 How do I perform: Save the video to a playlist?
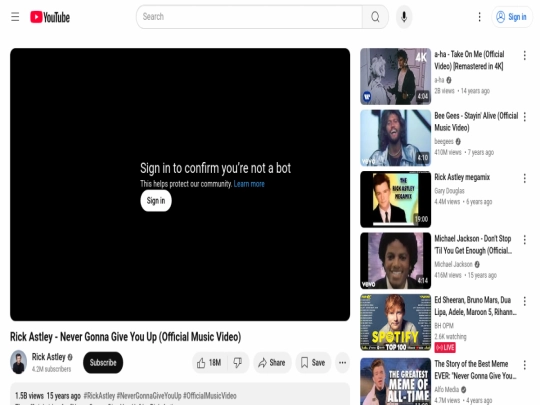(313, 362)
